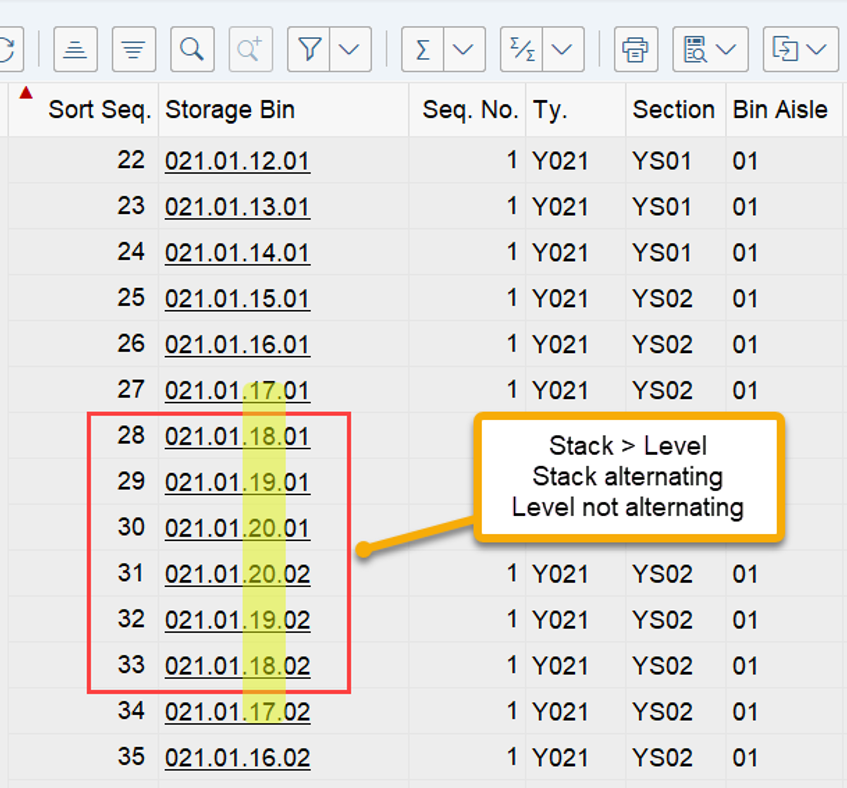Image resolution: width=847 pixels, height=788 pixels.
Task: Sort table in ascending order
Action: [x=76, y=50]
